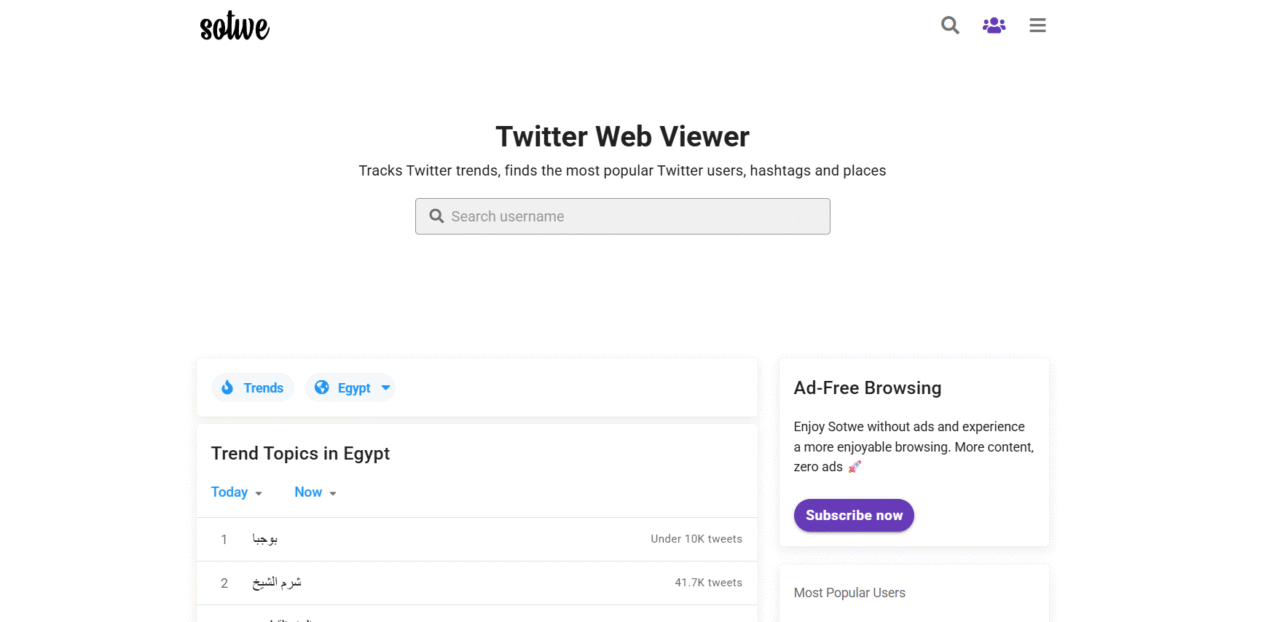1280x622 pixels.
Task: Click the Sotwe logo
Action: coord(235,25)
